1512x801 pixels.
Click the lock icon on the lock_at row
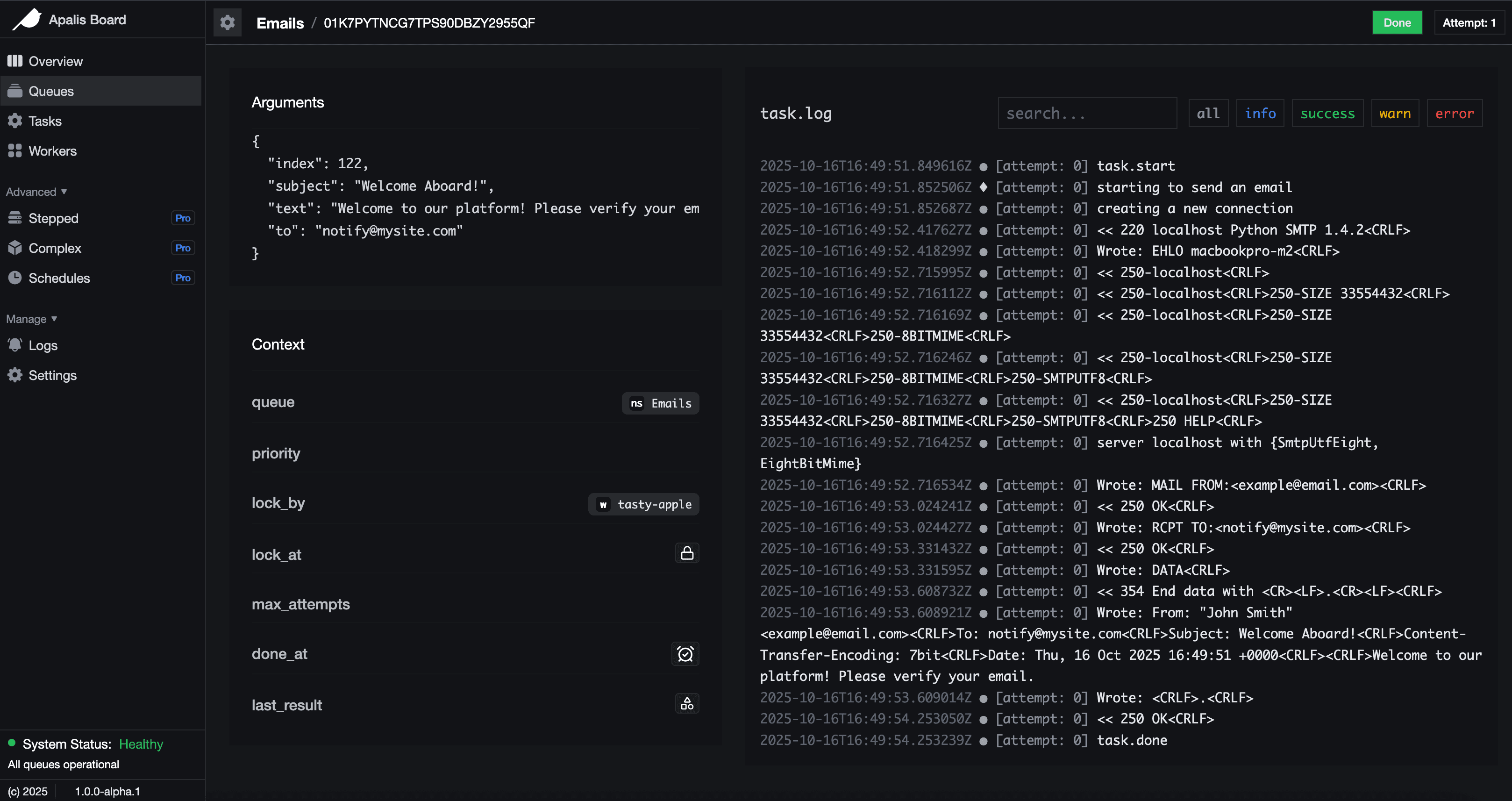click(x=686, y=552)
